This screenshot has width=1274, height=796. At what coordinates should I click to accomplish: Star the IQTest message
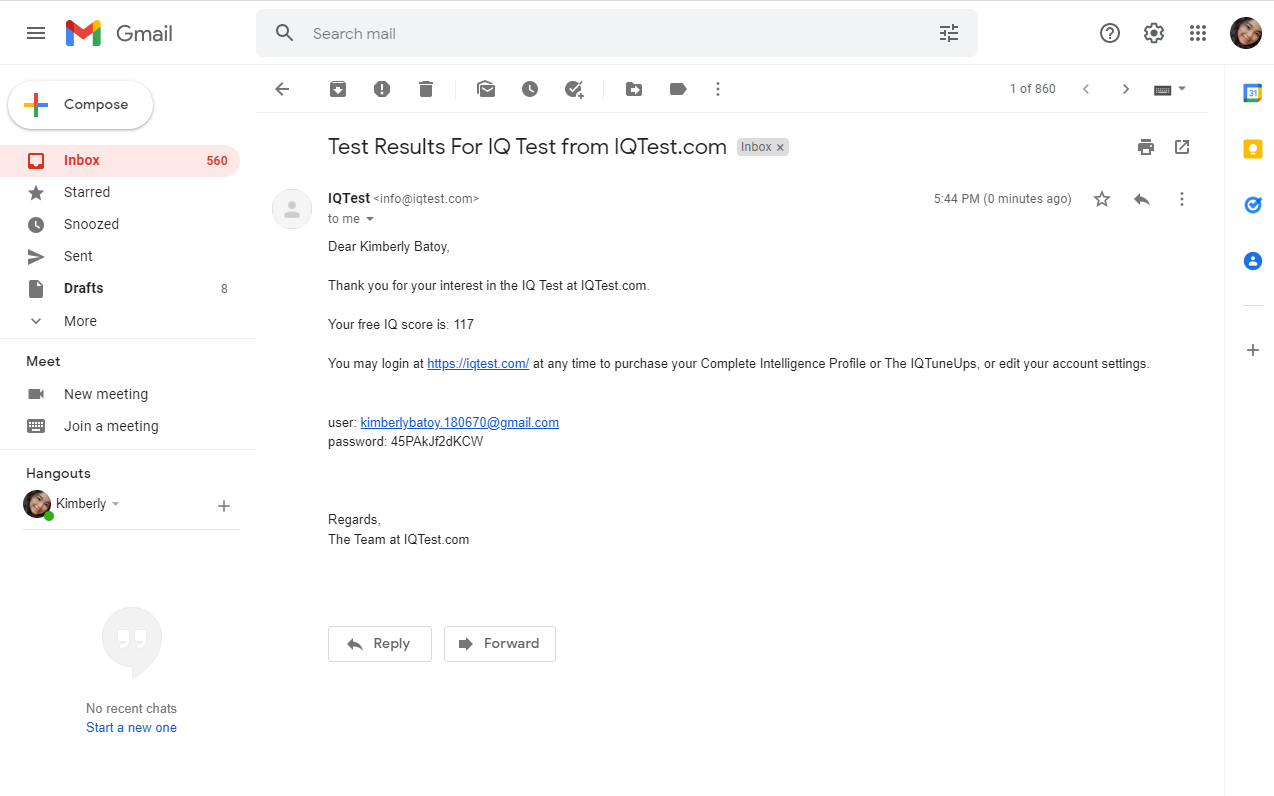(1101, 199)
